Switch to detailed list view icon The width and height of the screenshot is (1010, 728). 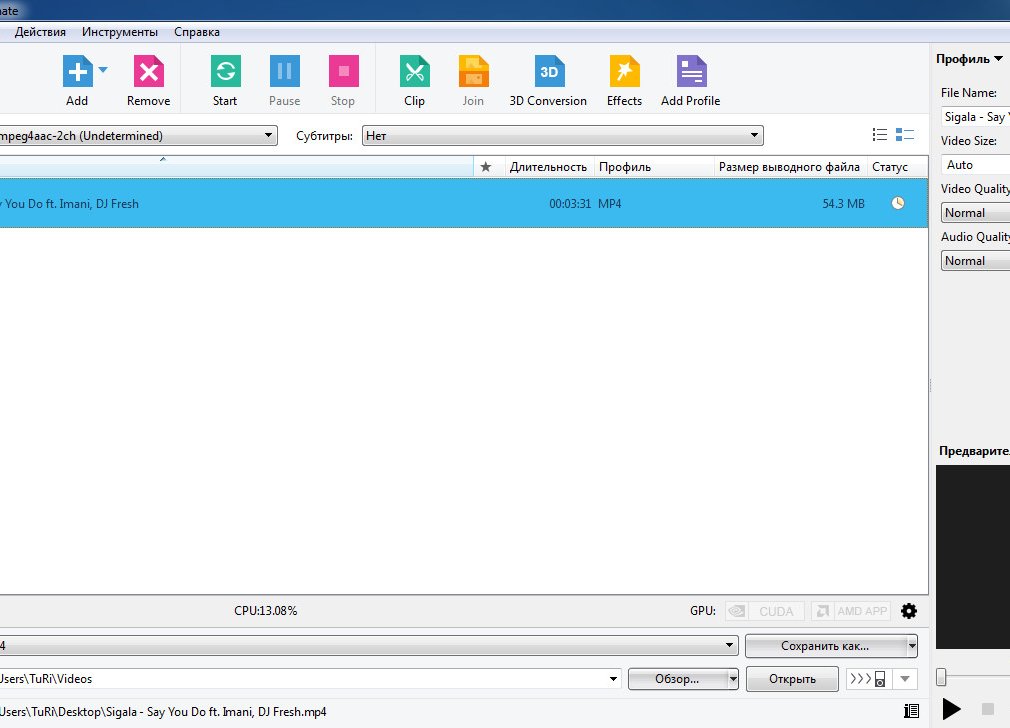905,134
